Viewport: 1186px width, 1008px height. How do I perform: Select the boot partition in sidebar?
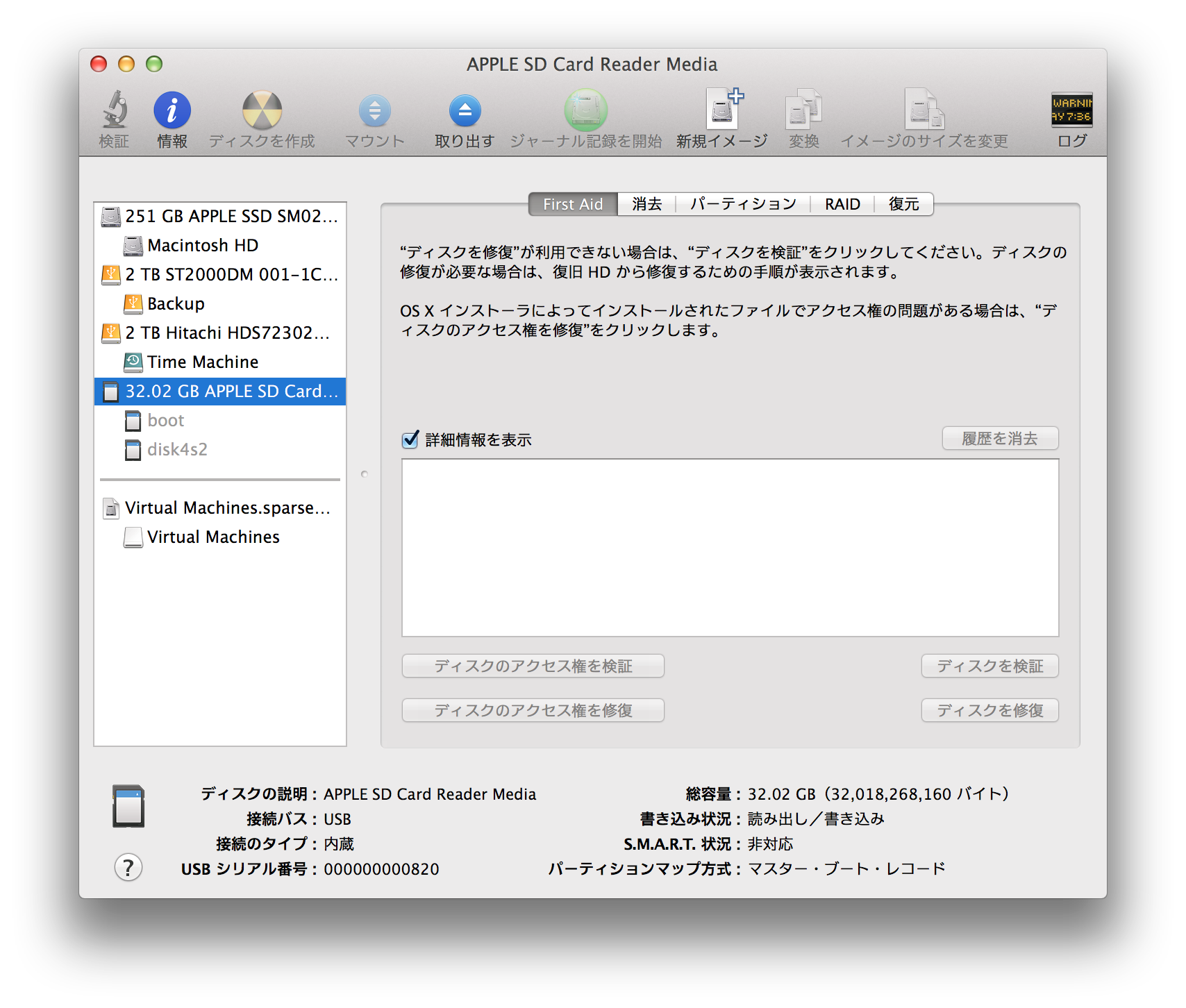(165, 421)
